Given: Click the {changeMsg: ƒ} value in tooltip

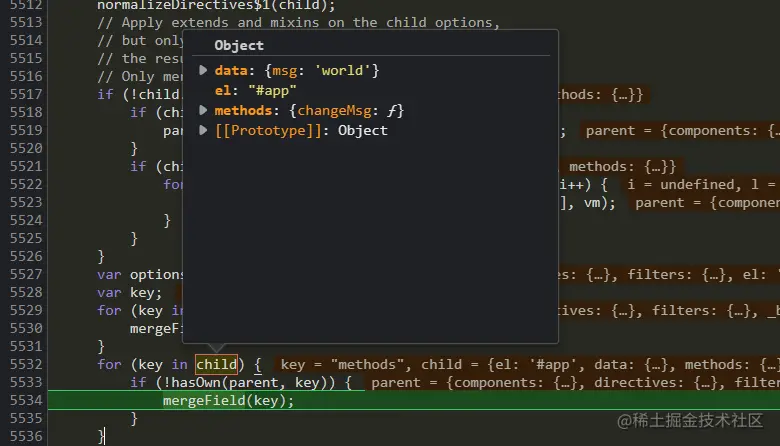Looking at the screenshot, I should click(347, 110).
